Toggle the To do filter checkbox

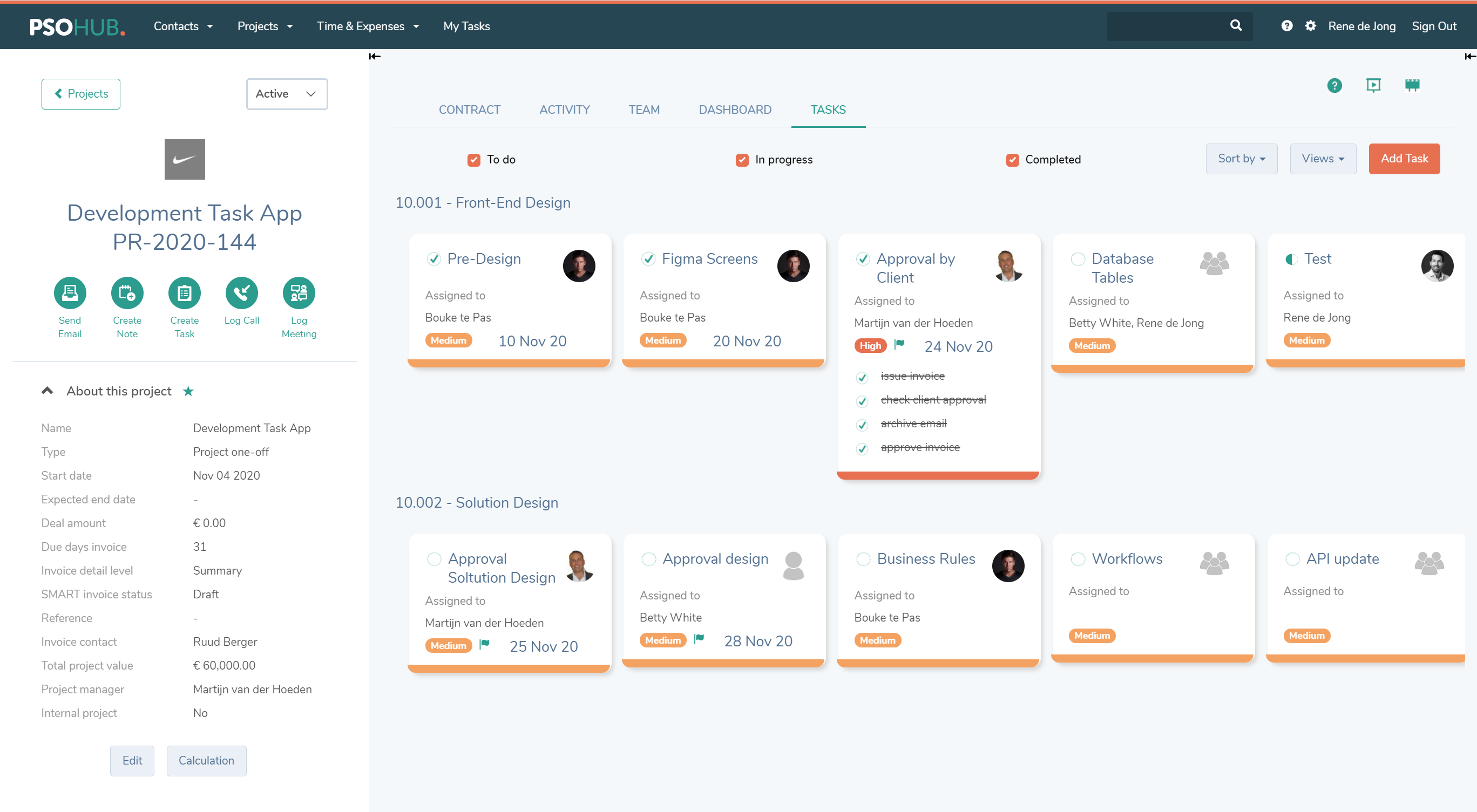point(473,160)
